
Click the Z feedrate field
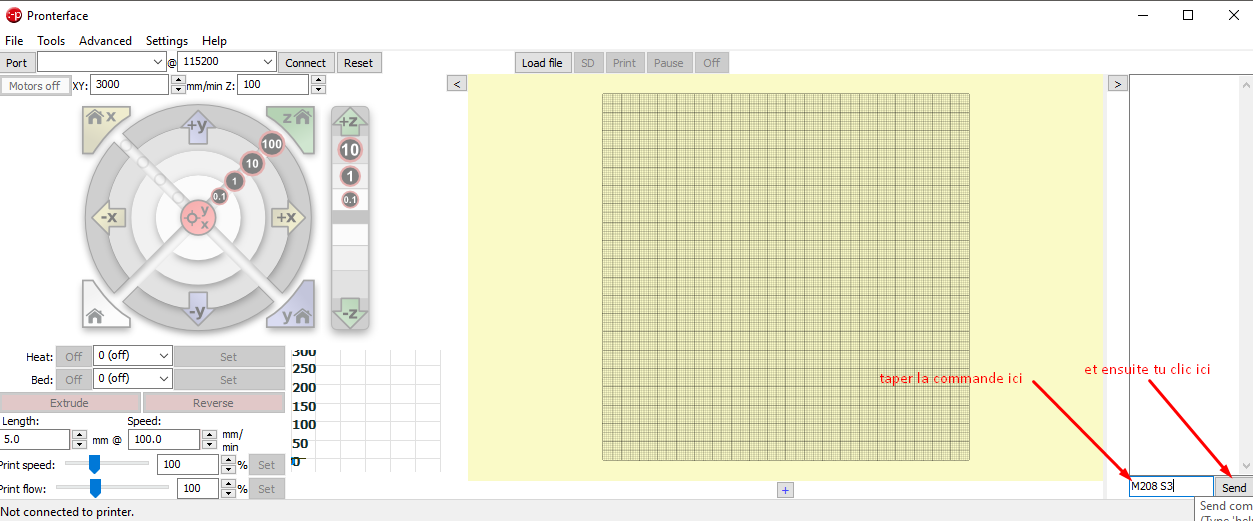coord(274,85)
